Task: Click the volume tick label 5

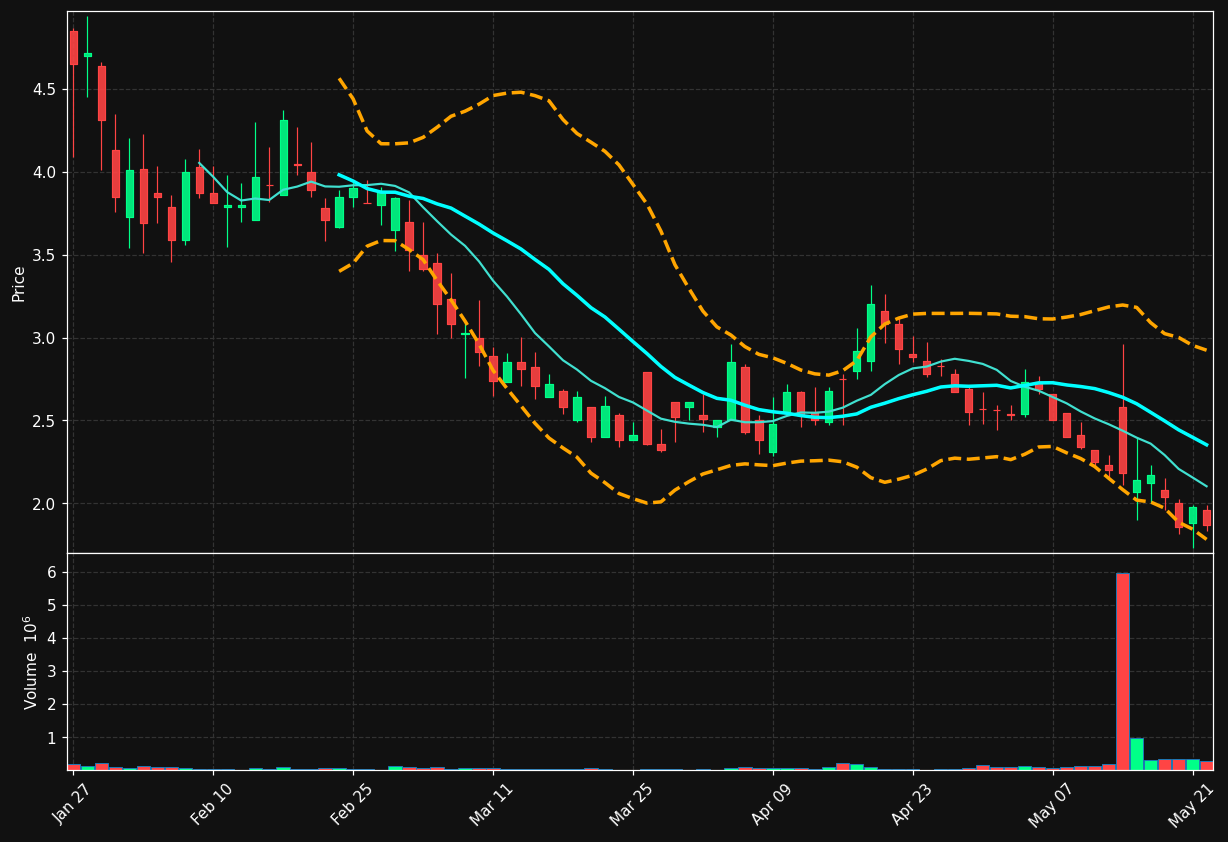Action: [52, 606]
